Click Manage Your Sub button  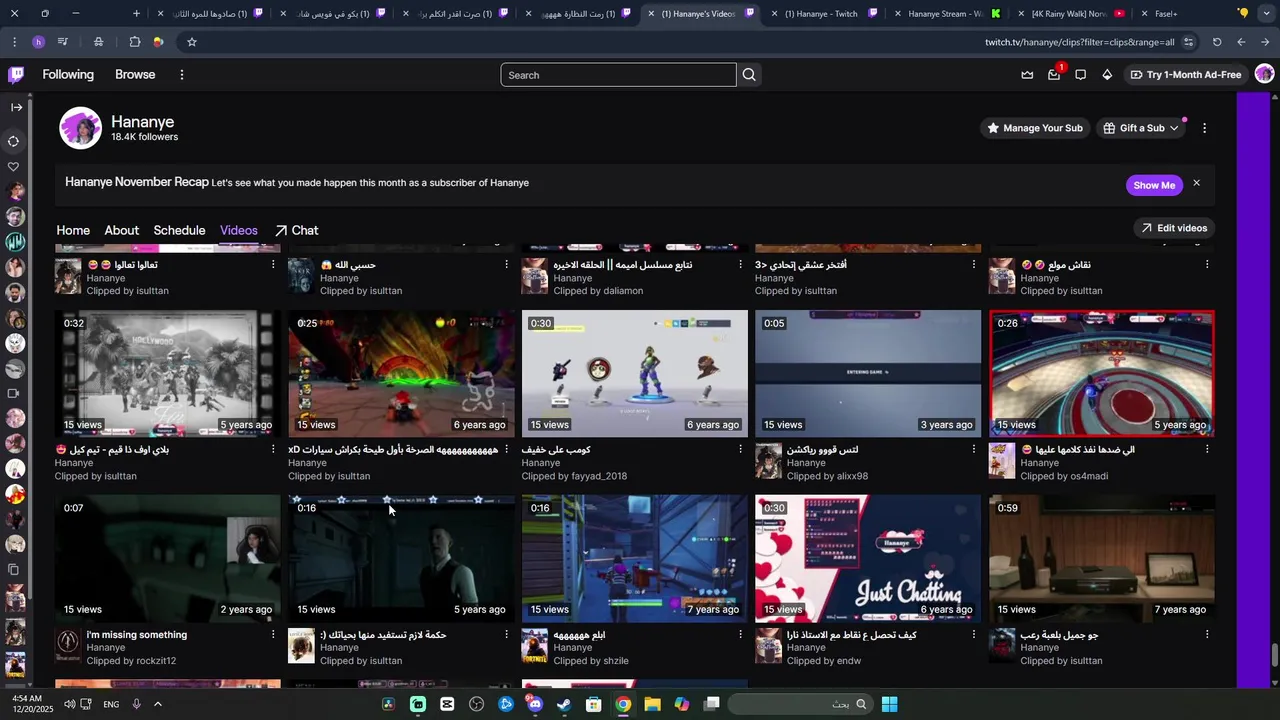1034,128
